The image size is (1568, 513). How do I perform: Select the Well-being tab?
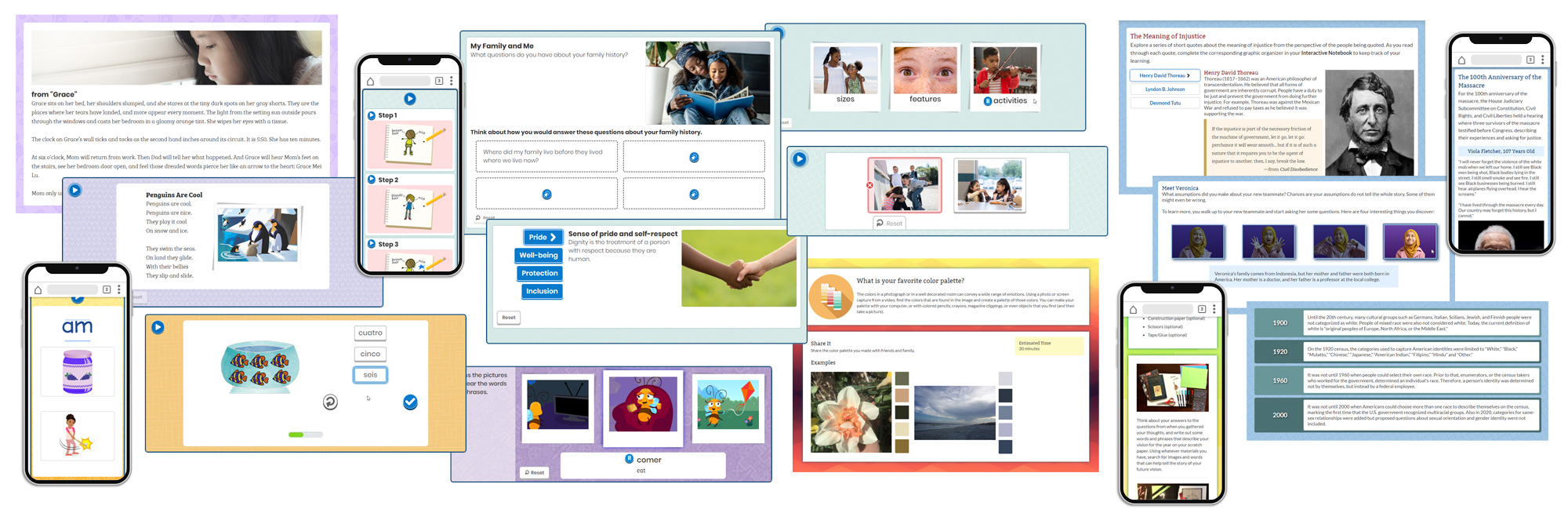point(539,255)
